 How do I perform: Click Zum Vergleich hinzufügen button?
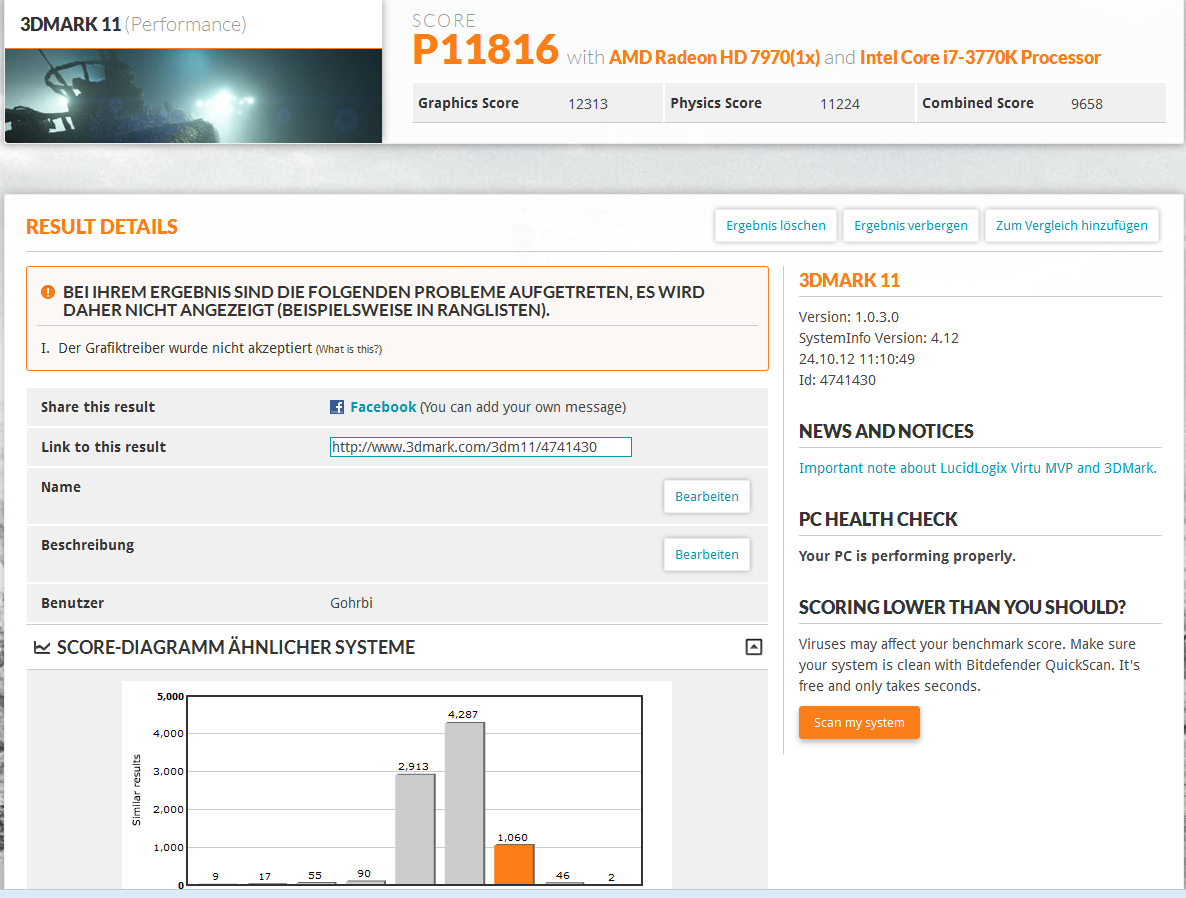pos(1071,225)
